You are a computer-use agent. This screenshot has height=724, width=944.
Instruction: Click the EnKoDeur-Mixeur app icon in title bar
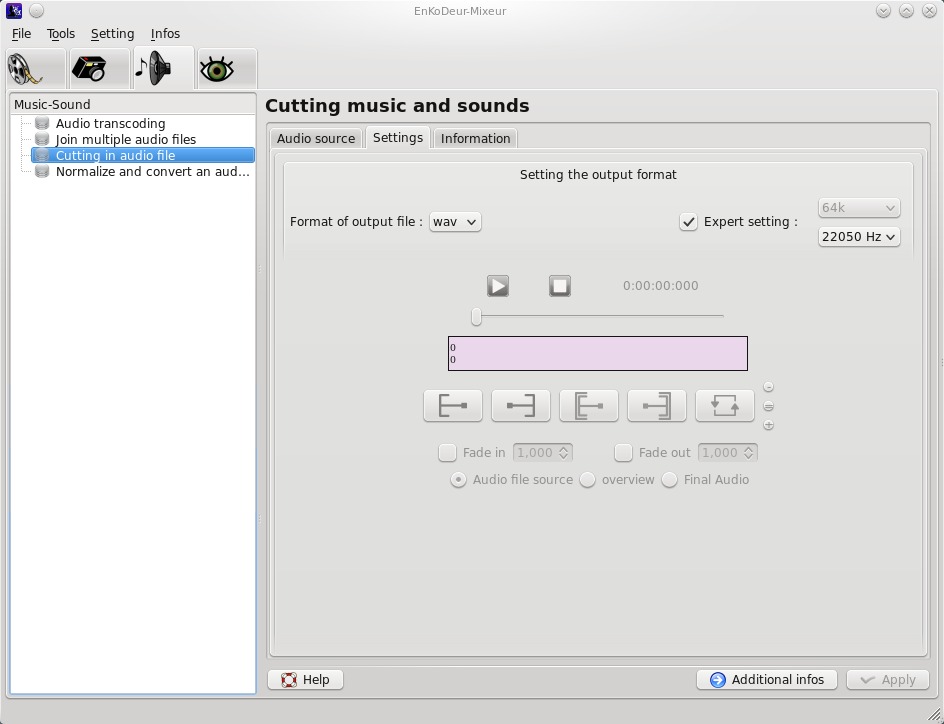point(14,10)
